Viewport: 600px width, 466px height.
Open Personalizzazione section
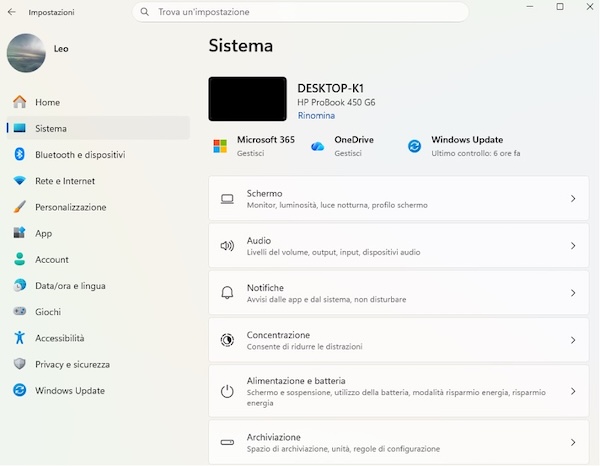[71, 207]
